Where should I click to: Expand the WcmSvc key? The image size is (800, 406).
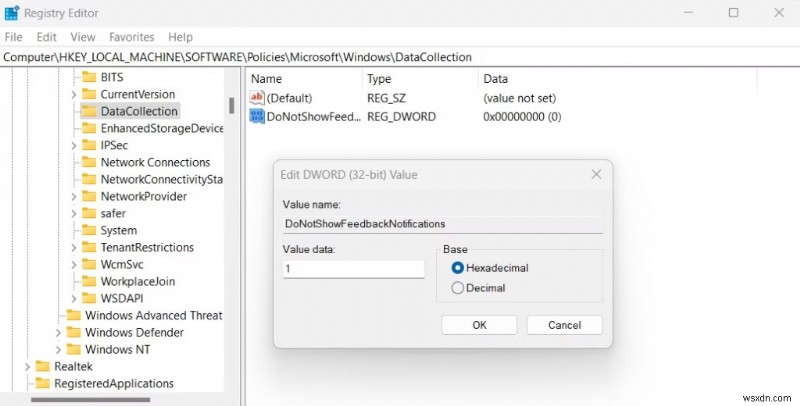(x=73, y=264)
